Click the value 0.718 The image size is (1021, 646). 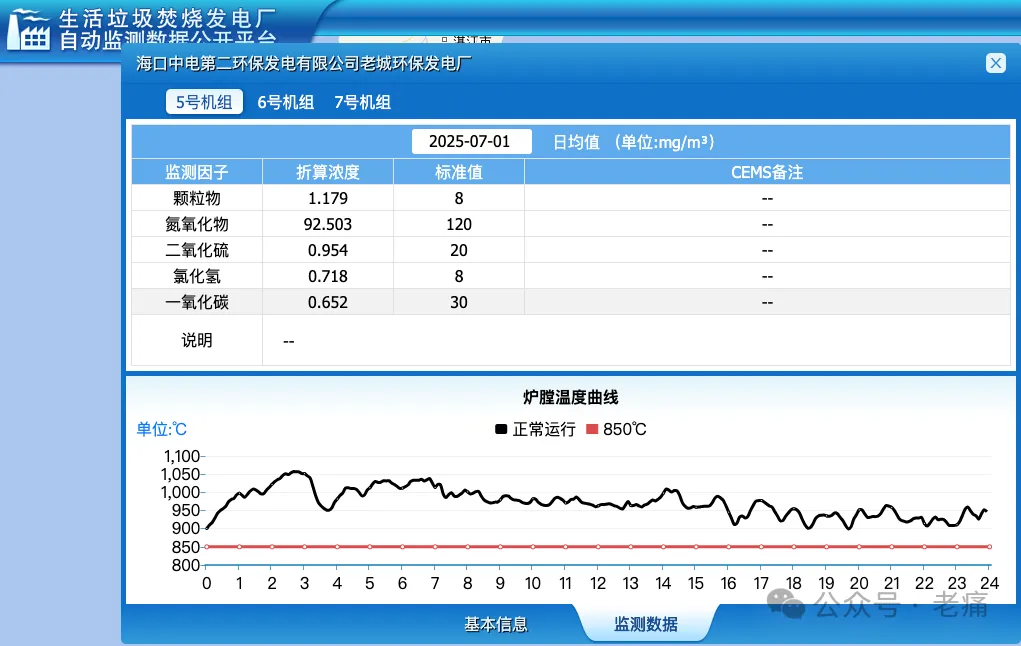click(x=328, y=276)
